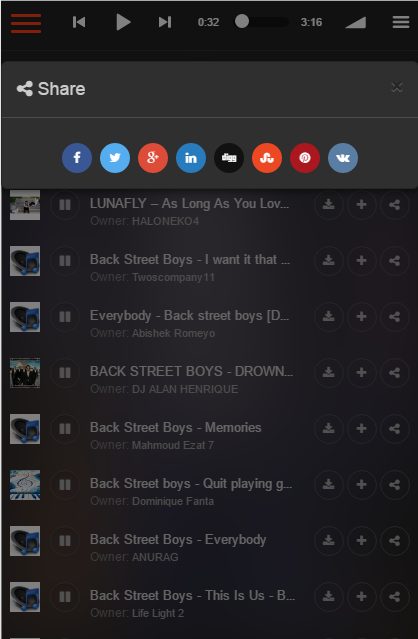Go to the previous track
Screen dimensions: 418x639
tap(79, 22)
